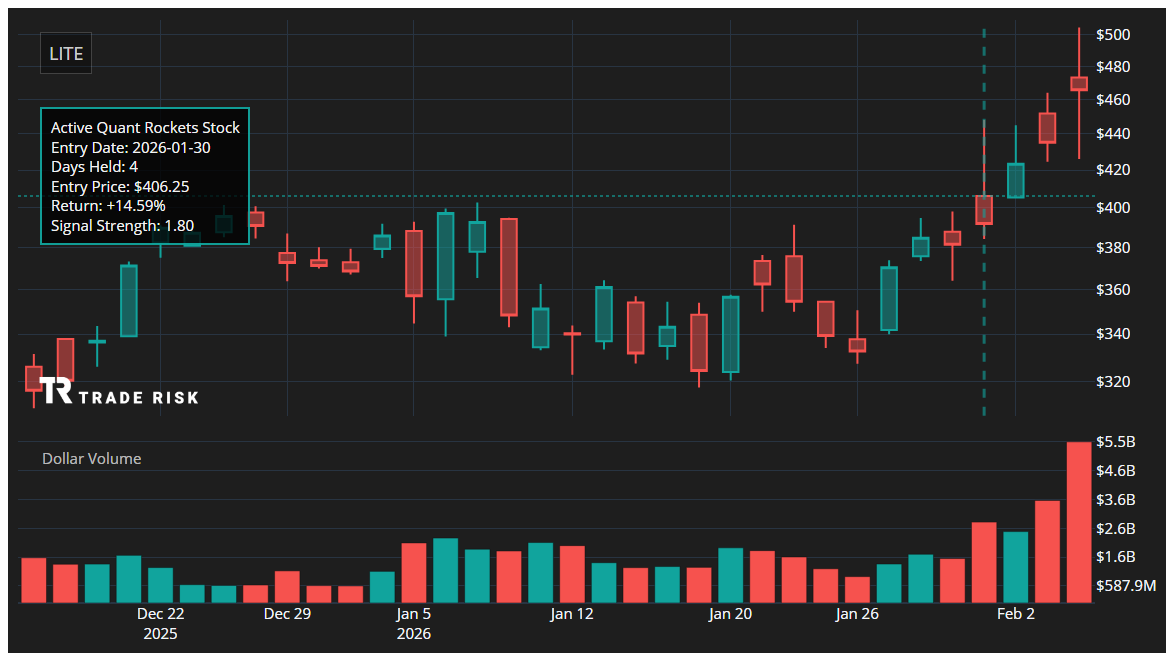Click 'Active Quant Rockets Stock' tooltip title
This screenshot has height=661, width=1174.
point(145,128)
